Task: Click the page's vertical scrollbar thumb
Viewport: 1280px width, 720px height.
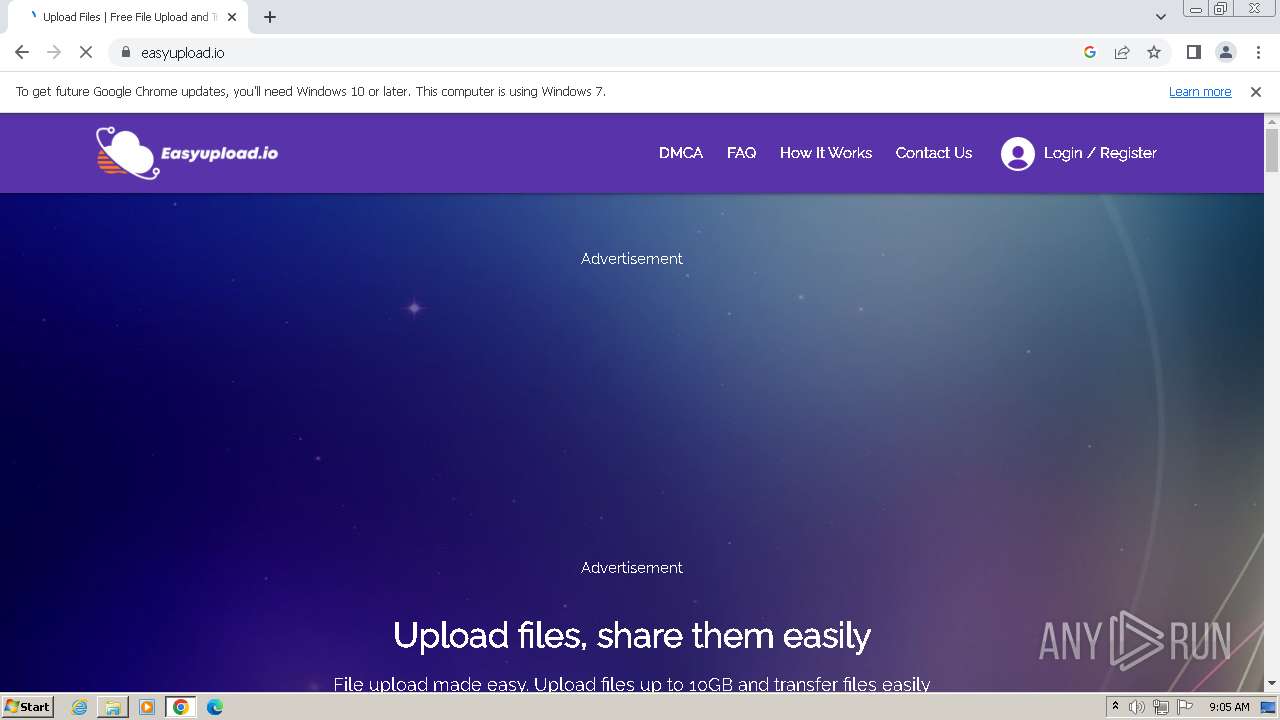Action: click(1272, 150)
